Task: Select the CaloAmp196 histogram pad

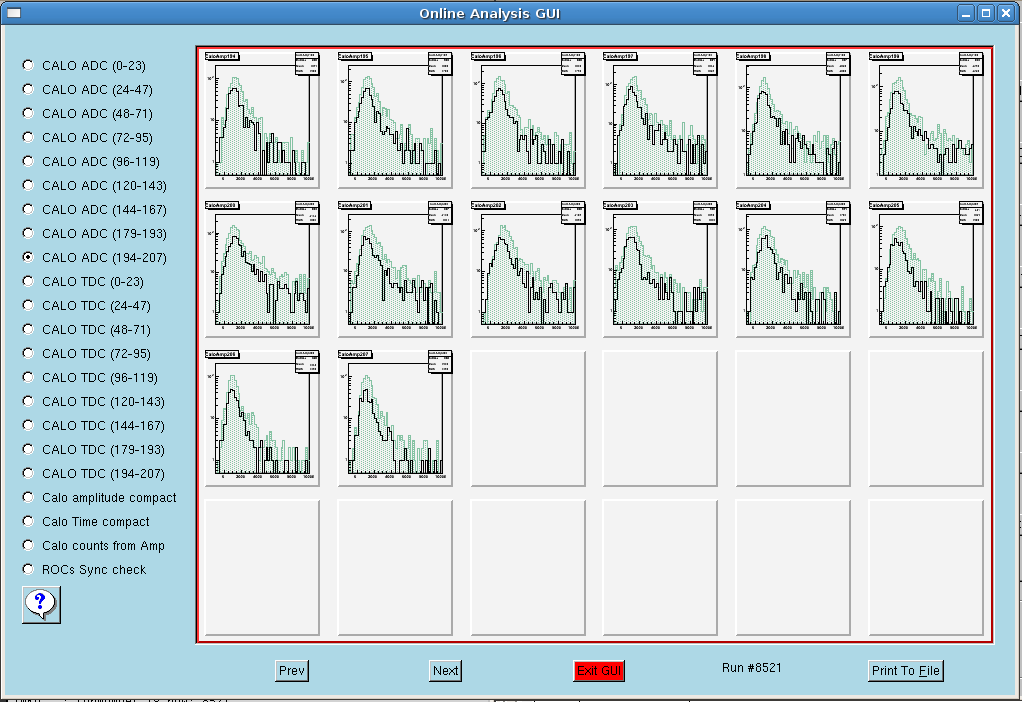Action: pyautogui.click(x=528, y=120)
